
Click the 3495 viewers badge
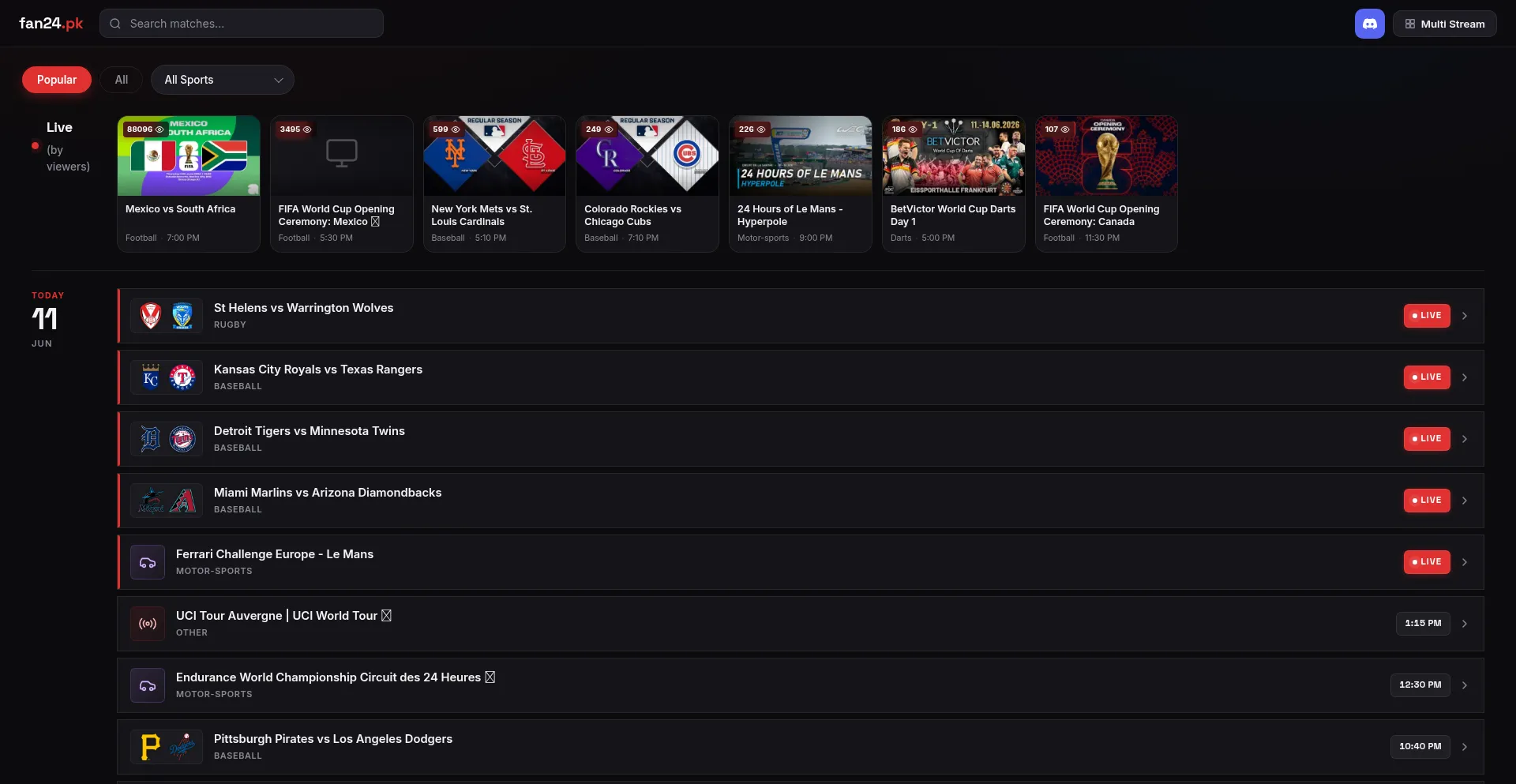295,129
